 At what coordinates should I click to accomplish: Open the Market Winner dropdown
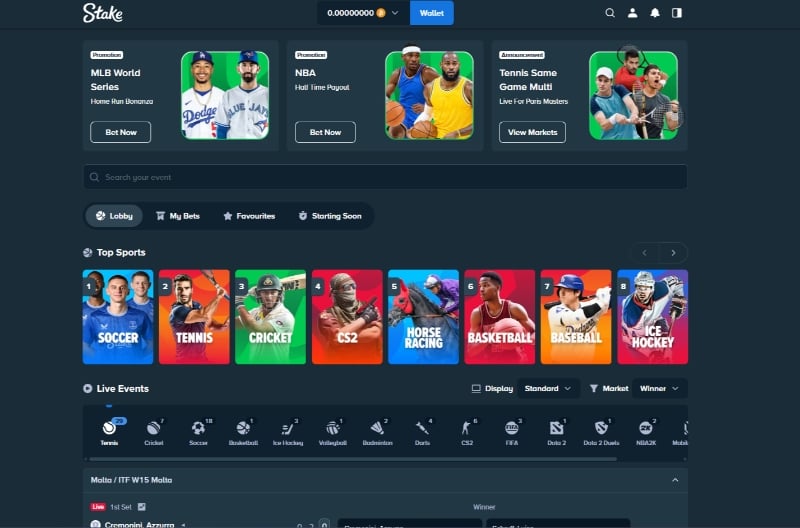pyautogui.click(x=659, y=388)
